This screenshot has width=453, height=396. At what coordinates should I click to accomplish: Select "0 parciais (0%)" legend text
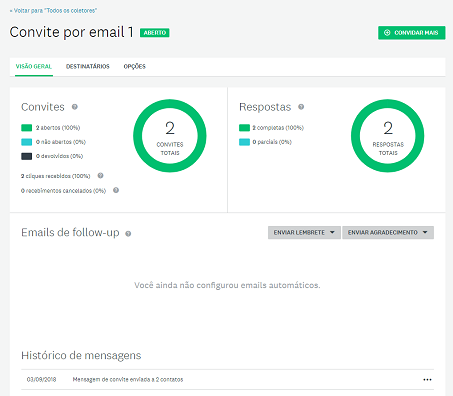tap(272, 142)
